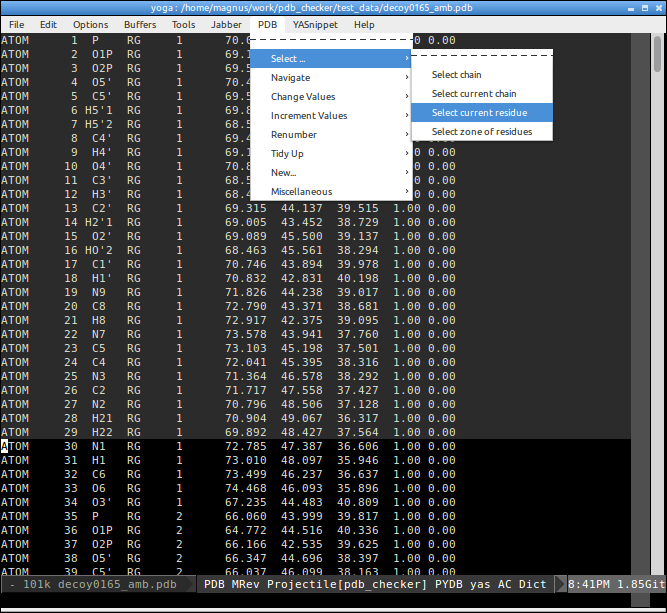Click the 101k buffer size indicator
The height and width of the screenshot is (613, 667).
pos(37,584)
